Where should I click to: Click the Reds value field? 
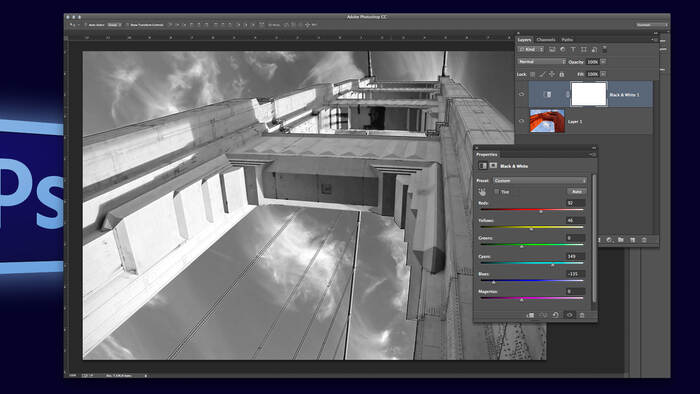(x=575, y=203)
